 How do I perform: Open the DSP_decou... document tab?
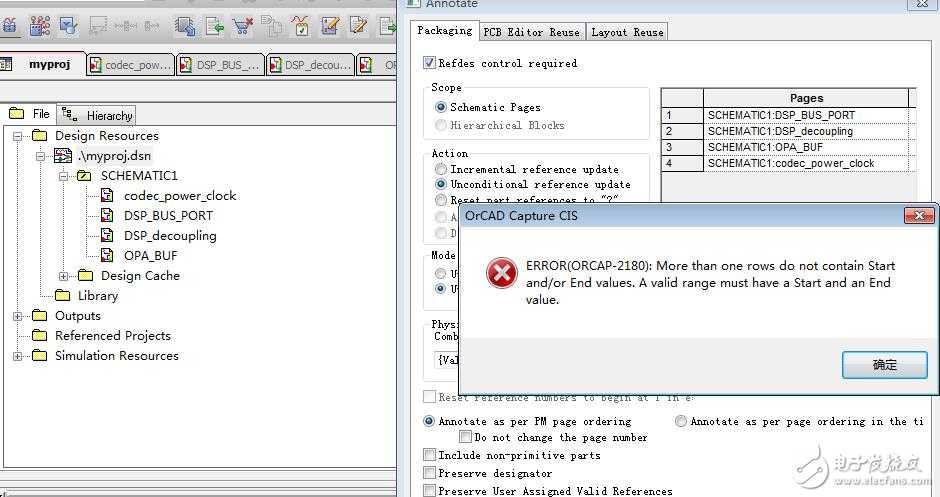[311, 65]
